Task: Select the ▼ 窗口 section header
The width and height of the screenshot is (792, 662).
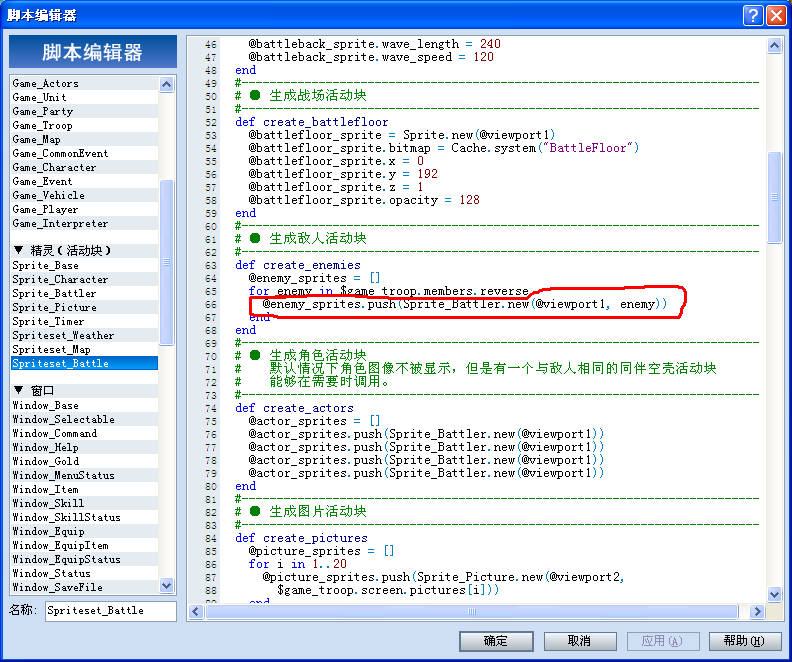Action: pos(84,390)
